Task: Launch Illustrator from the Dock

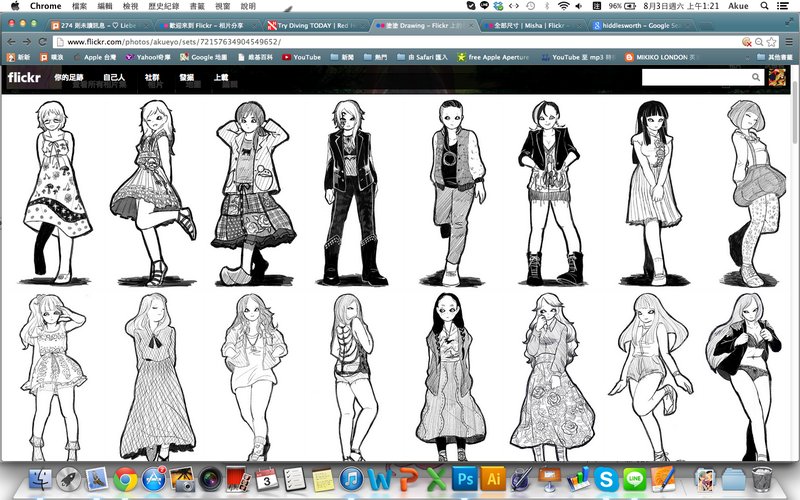Action: (x=493, y=479)
